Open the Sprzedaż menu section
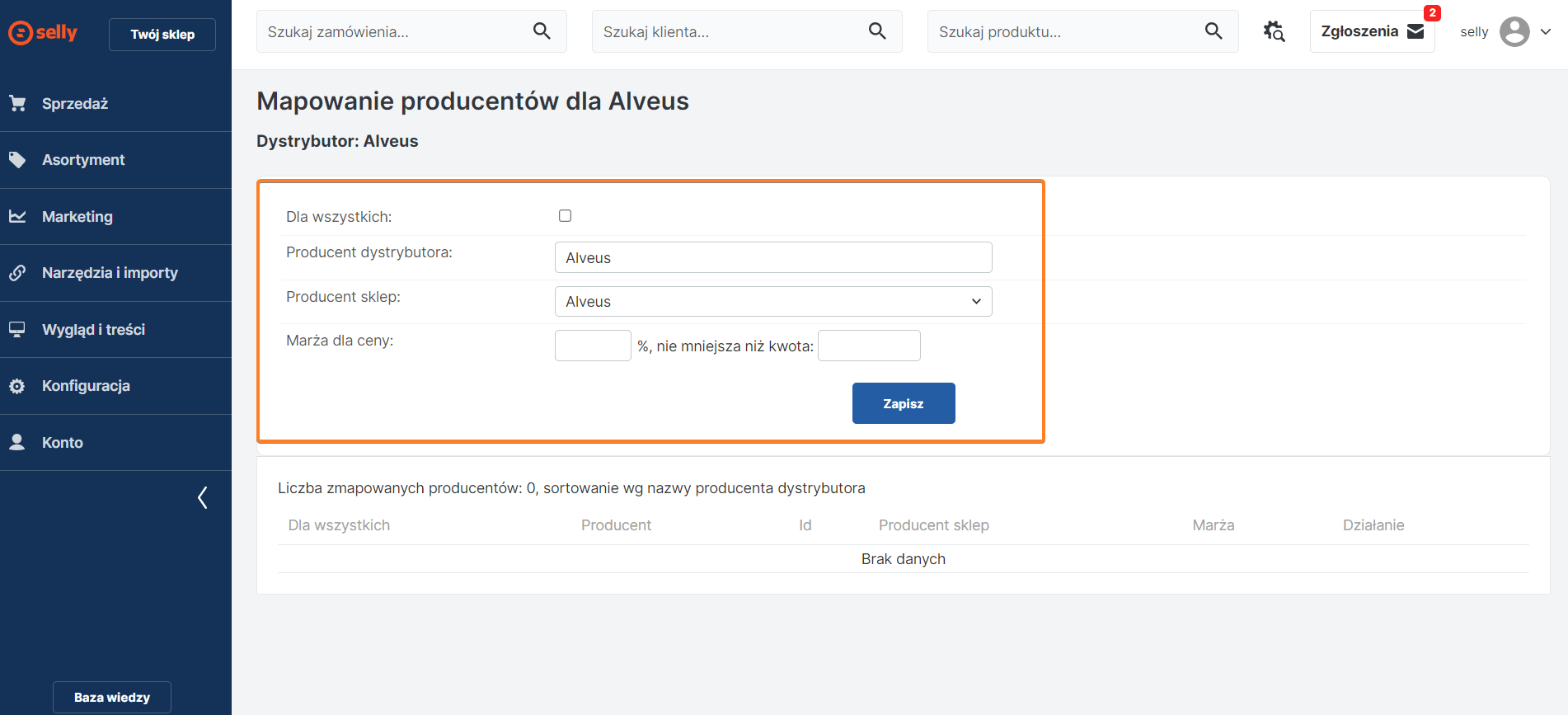The height and width of the screenshot is (715, 1568). 75,104
